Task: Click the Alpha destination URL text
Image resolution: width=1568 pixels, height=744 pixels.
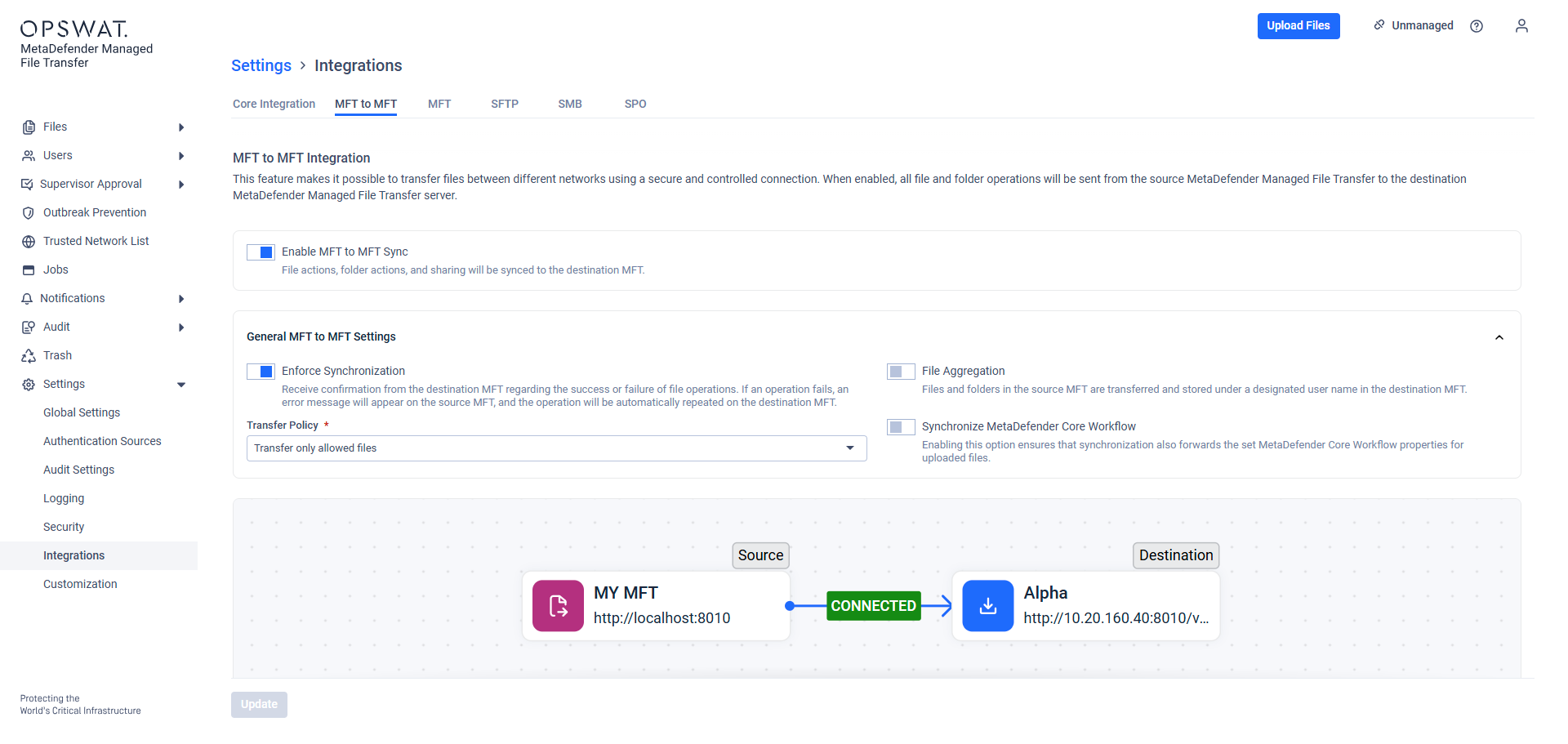Action: point(1116,618)
